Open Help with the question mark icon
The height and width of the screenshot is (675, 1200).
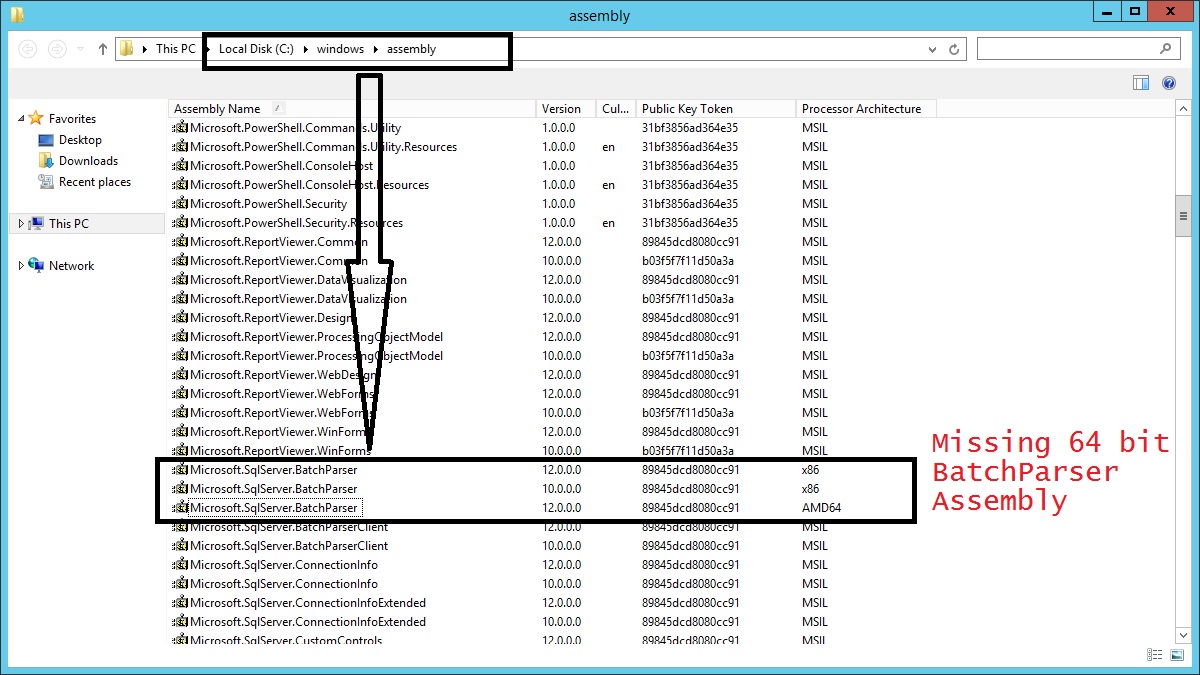point(1169,83)
